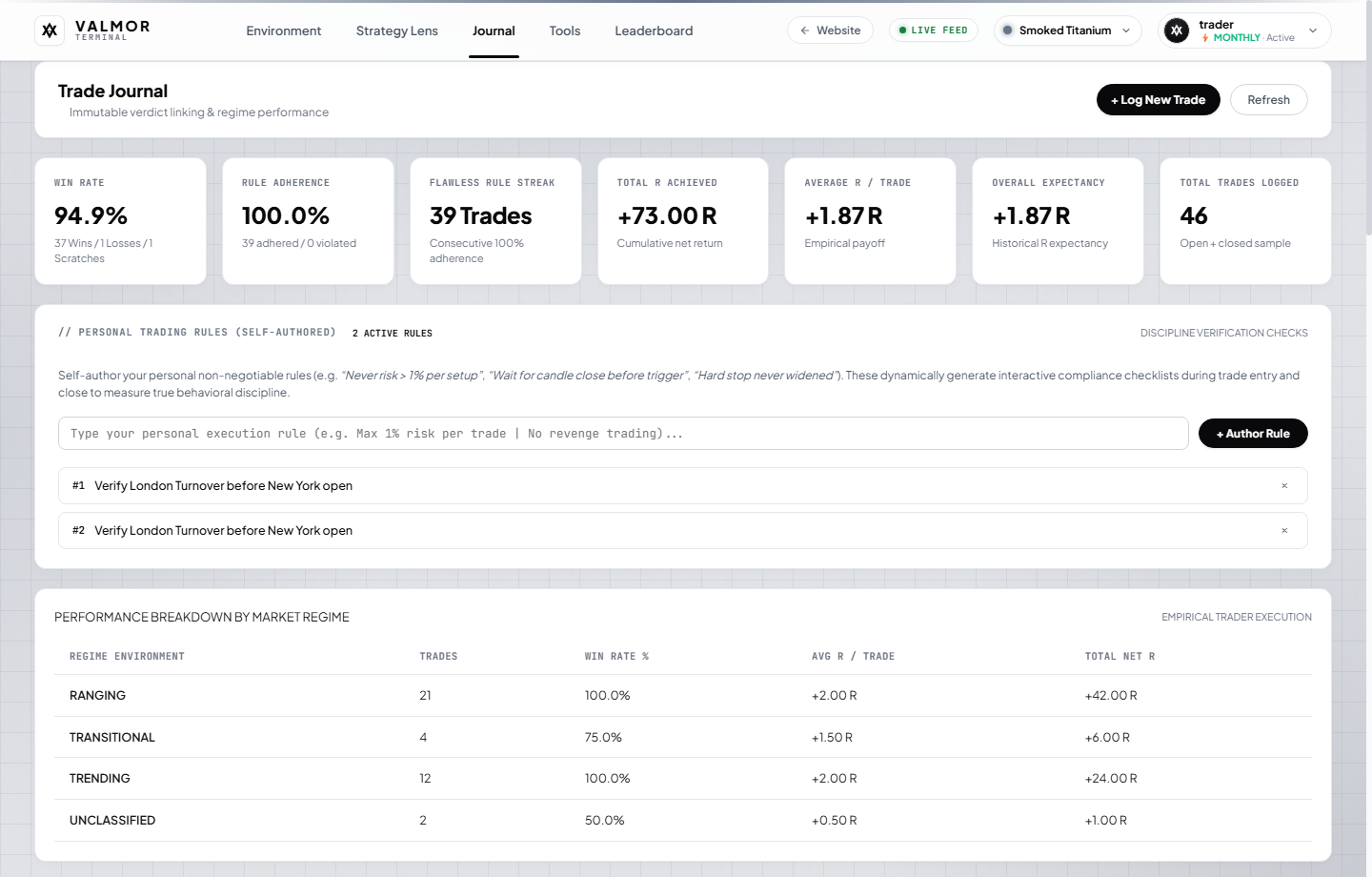1372x877 pixels.
Task: Click the 75.0% win rate cell
Action: [603, 738]
